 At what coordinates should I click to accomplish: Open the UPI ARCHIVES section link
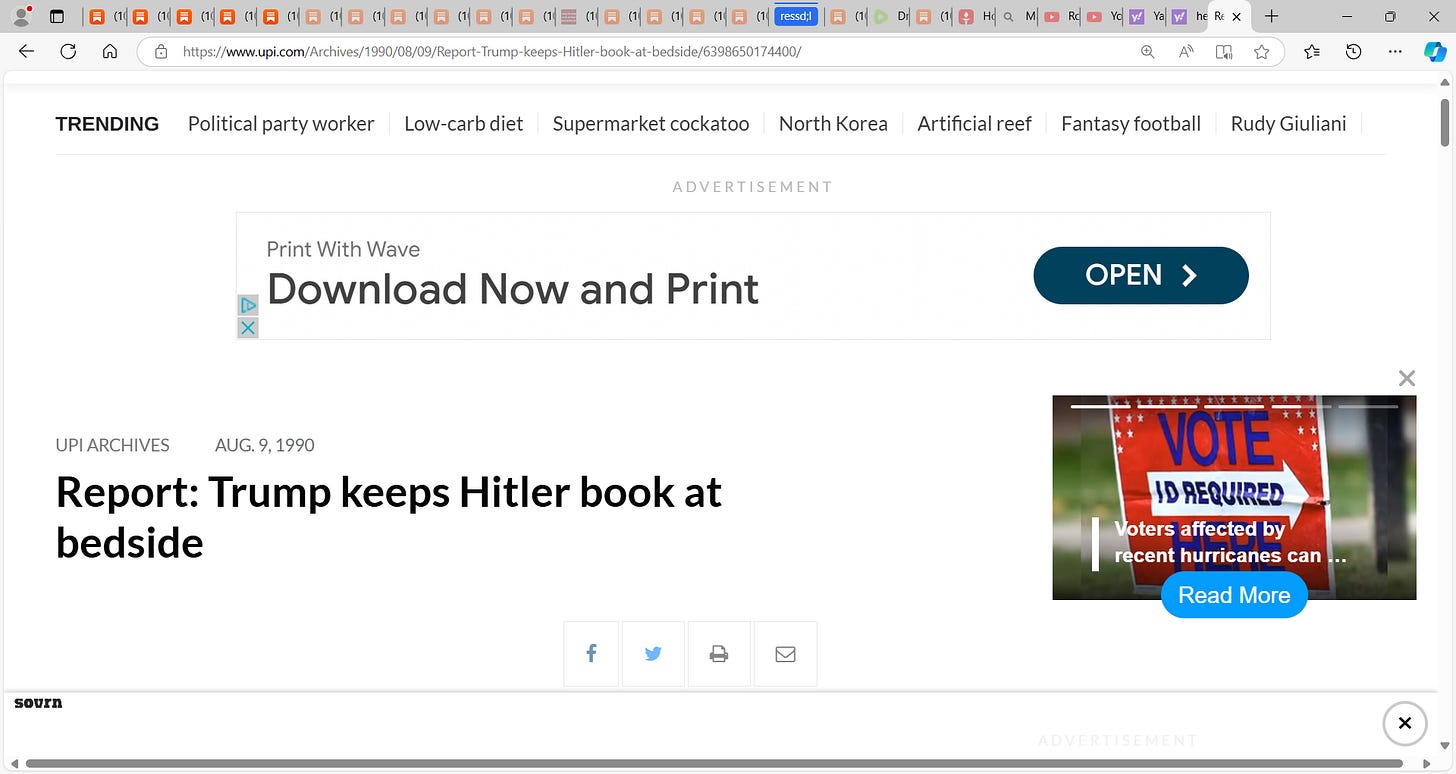113,445
